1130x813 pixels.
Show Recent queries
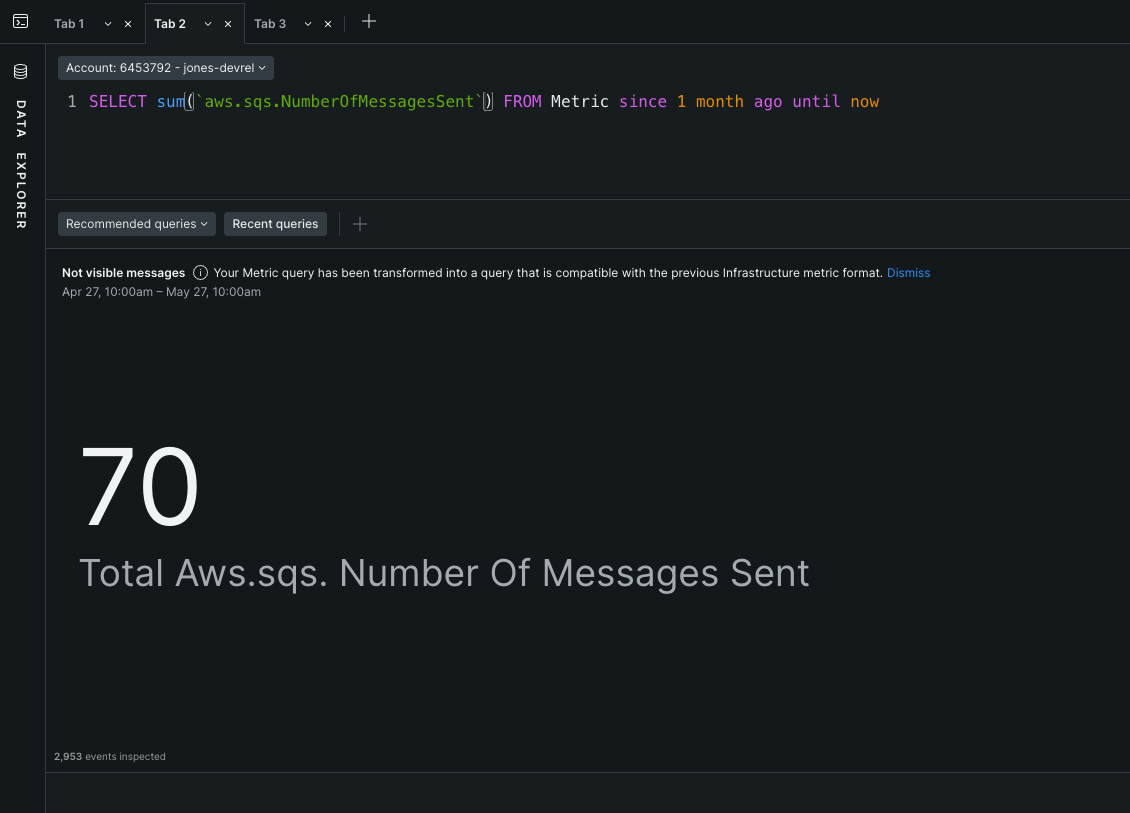pyautogui.click(x=275, y=224)
